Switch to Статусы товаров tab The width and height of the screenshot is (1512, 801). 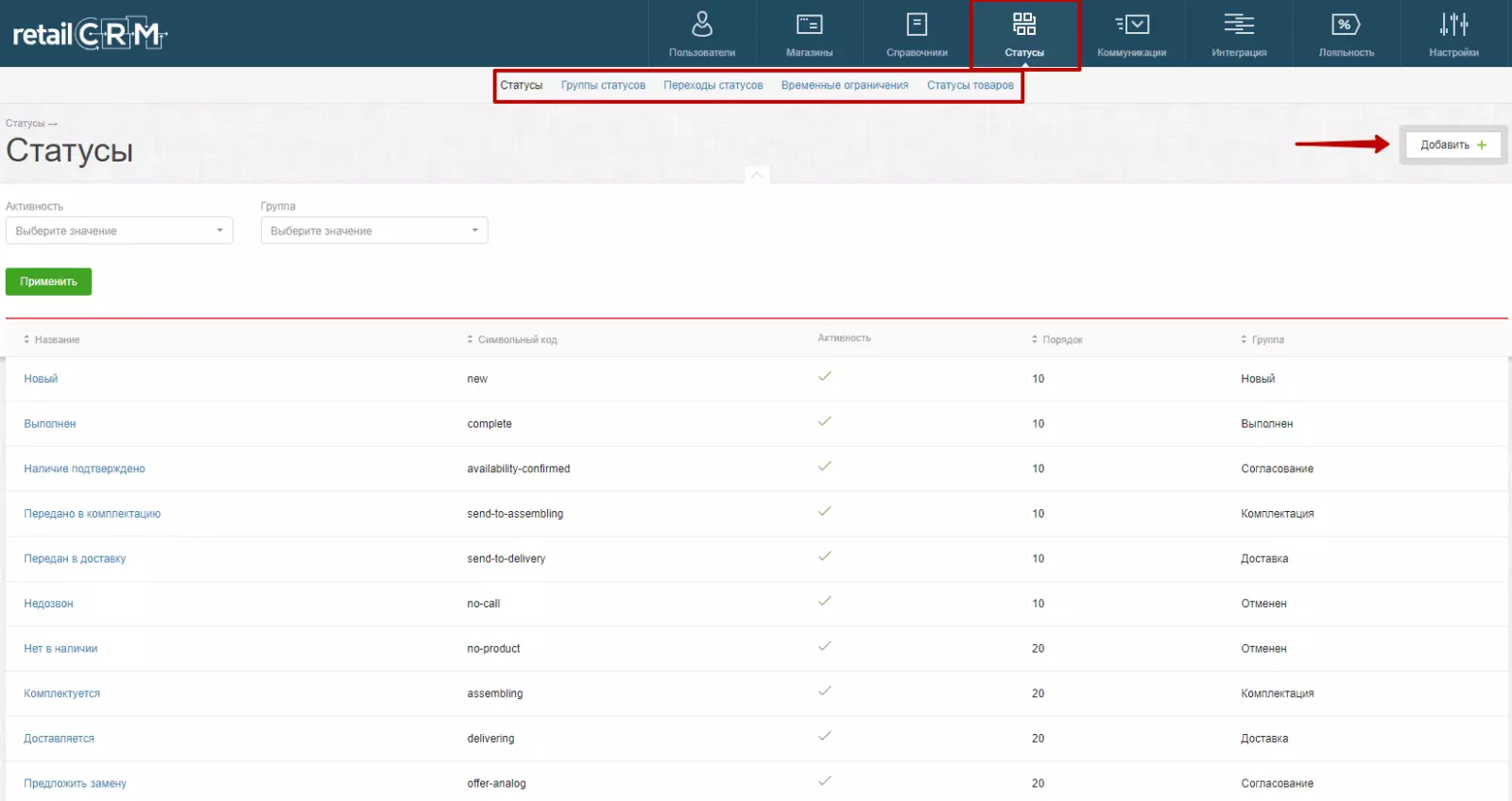click(971, 85)
